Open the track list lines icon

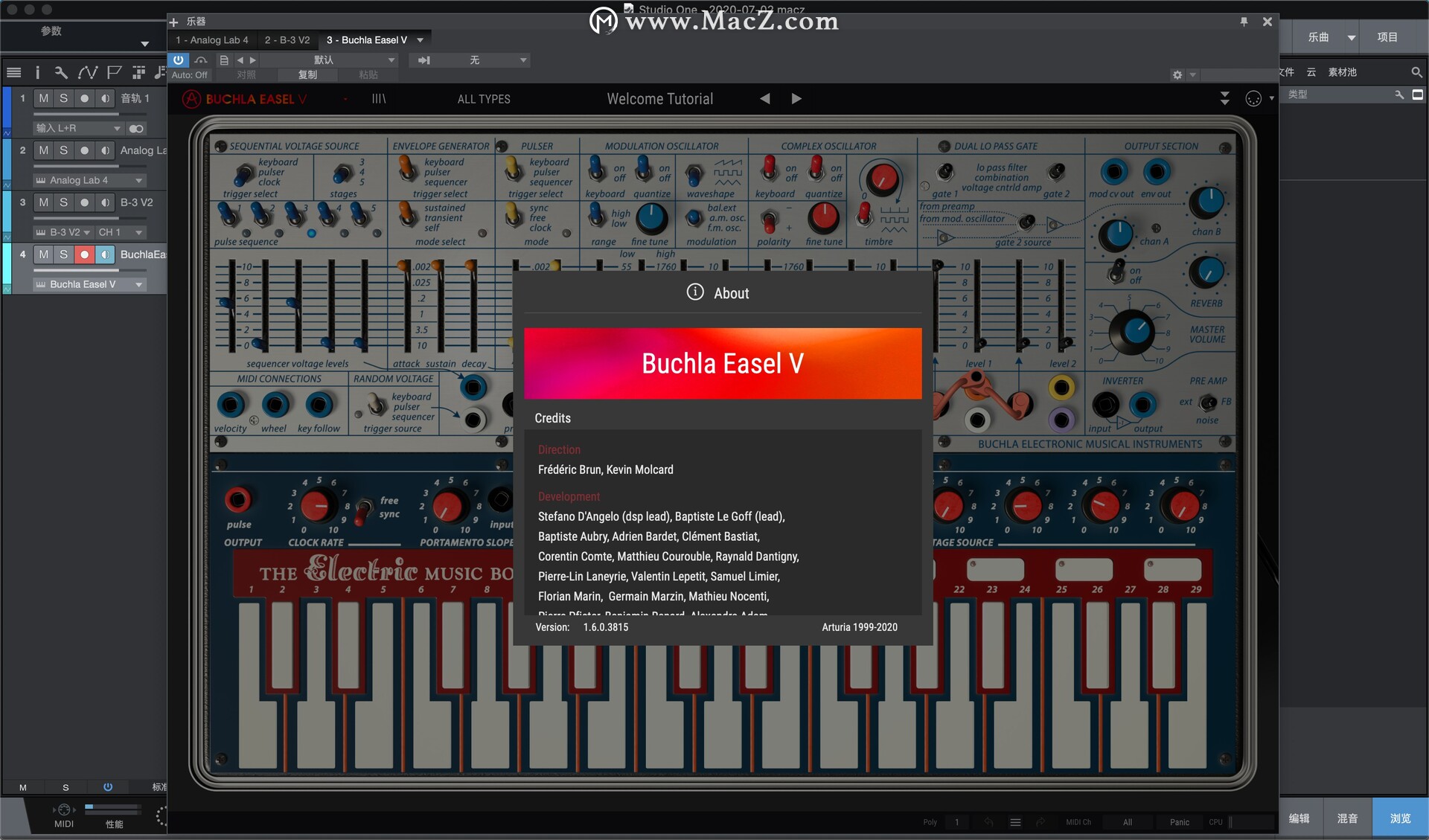13,72
